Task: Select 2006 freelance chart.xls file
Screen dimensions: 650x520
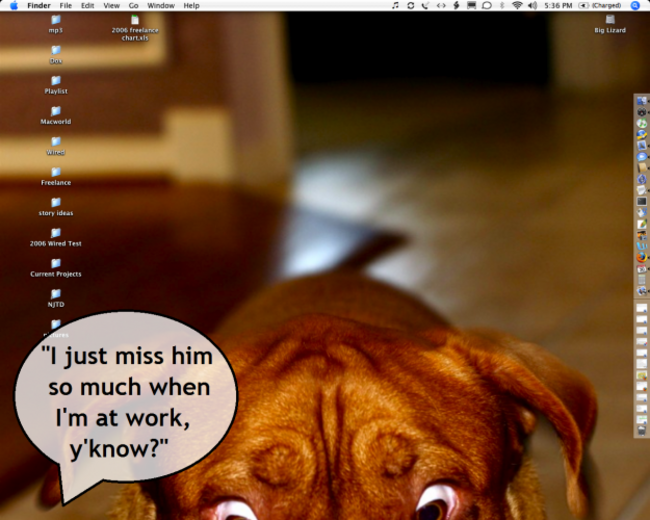Action: (x=135, y=27)
